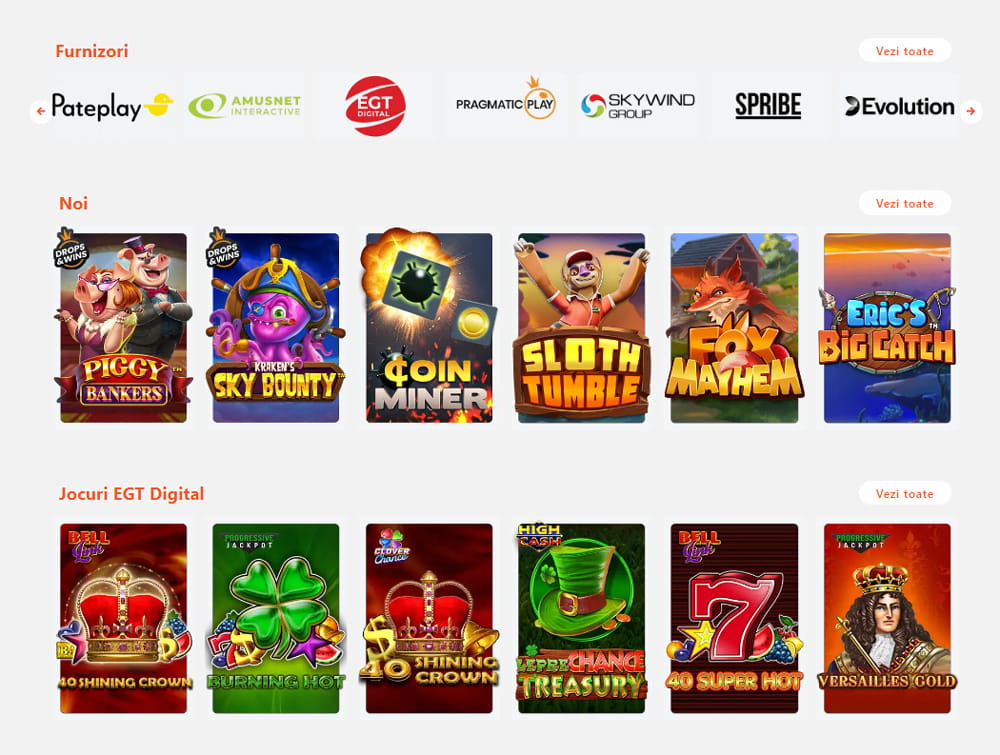Play the Burning Hot slot
The height and width of the screenshot is (755, 1000).
tap(276, 619)
